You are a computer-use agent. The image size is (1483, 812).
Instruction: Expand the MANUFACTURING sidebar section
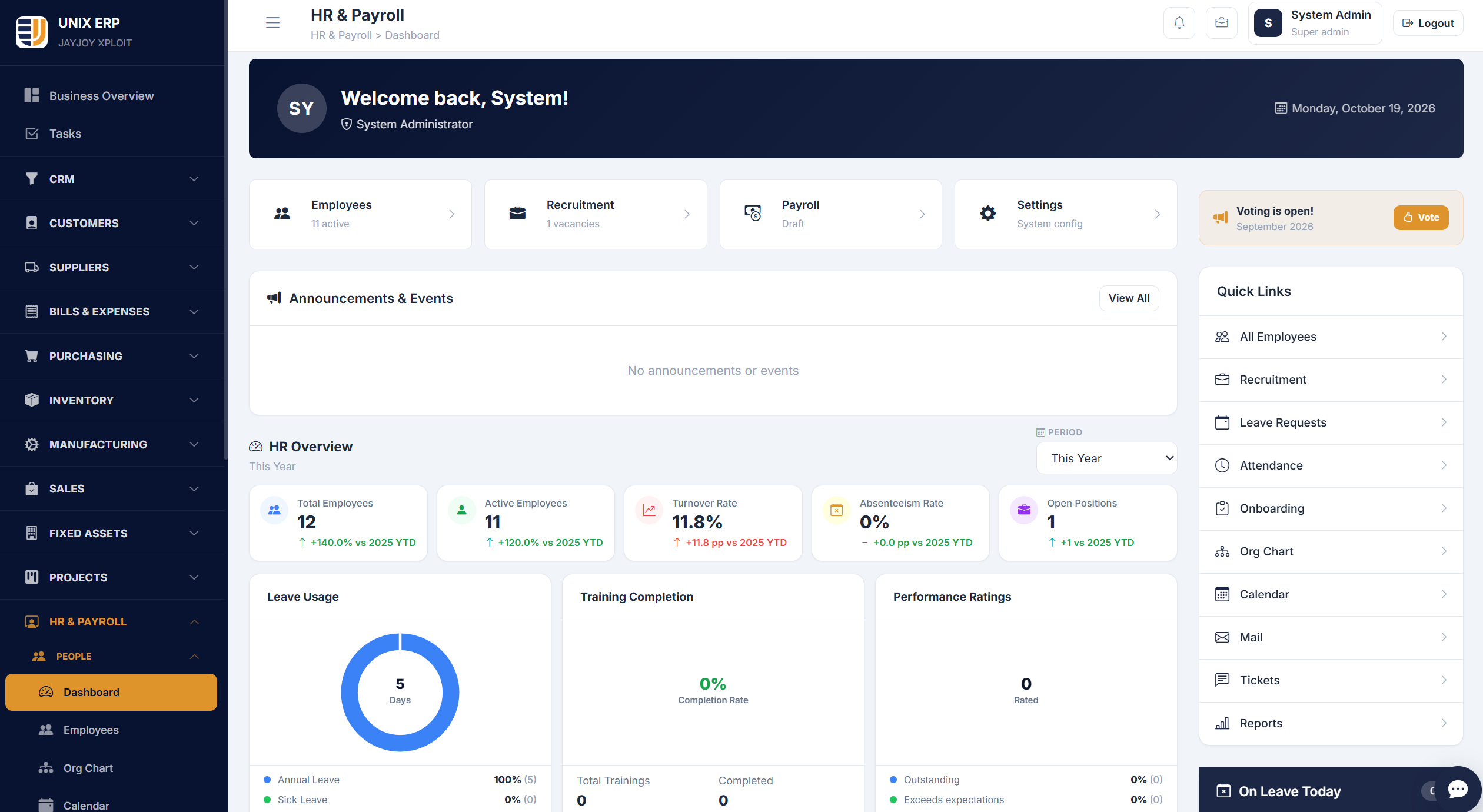(112, 444)
